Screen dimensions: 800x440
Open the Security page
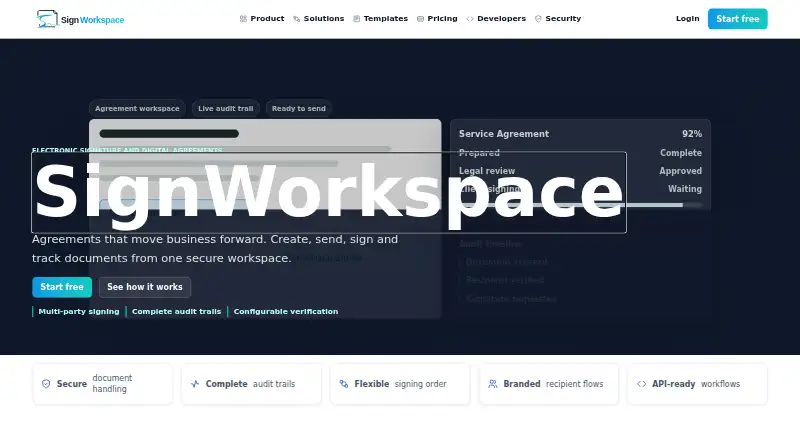[558, 19]
